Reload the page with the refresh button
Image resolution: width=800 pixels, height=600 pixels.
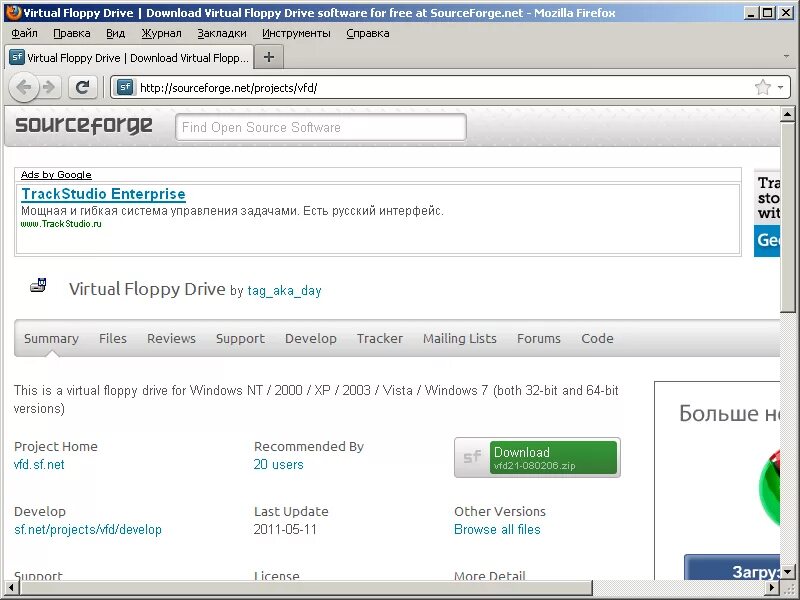[x=82, y=87]
